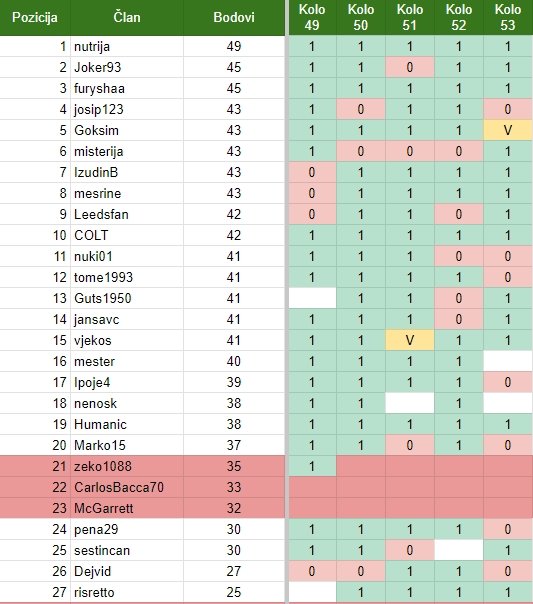
Task: Select nutrija's points cell showing 49
Action: point(234,47)
